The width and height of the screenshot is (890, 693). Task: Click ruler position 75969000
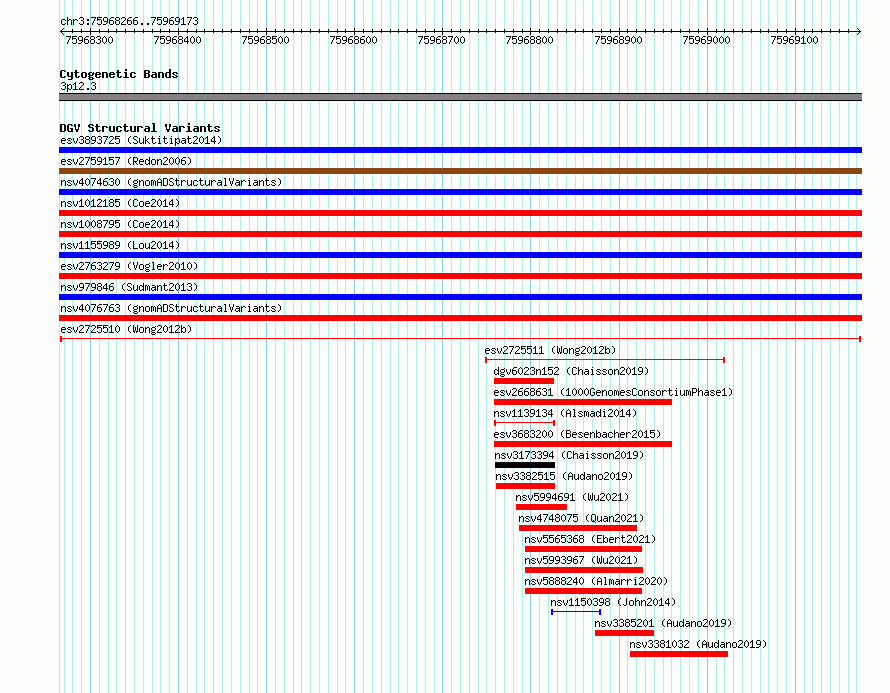pos(707,40)
